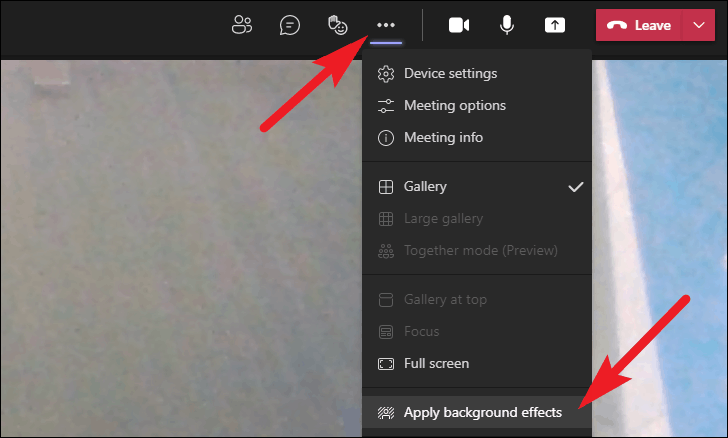
Task: Open the participants panel icon
Action: 242,25
